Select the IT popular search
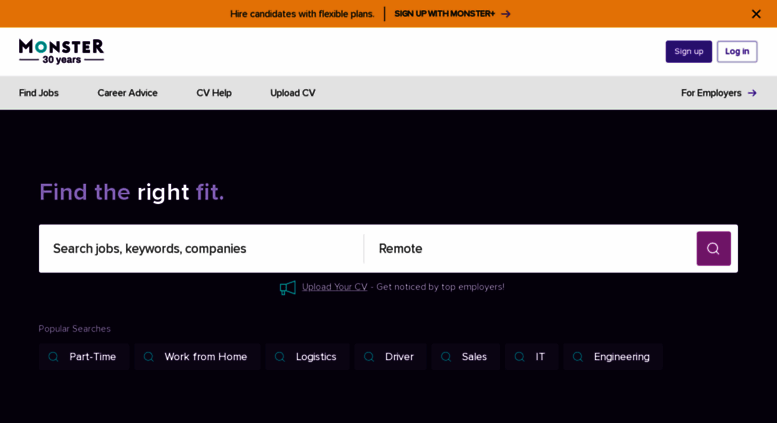This screenshot has height=423, width=777. point(532,357)
